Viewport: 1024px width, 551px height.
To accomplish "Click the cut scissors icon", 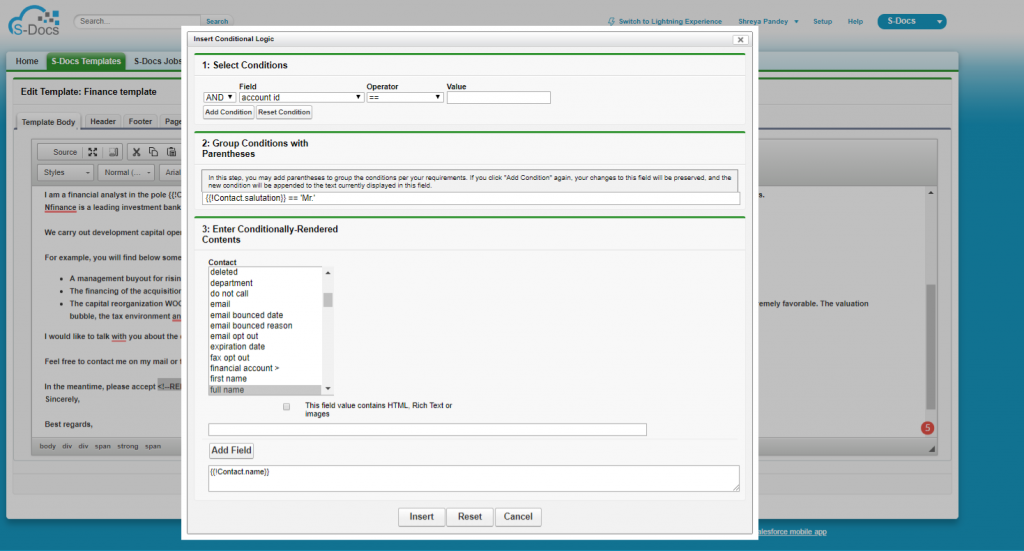I will [136, 152].
